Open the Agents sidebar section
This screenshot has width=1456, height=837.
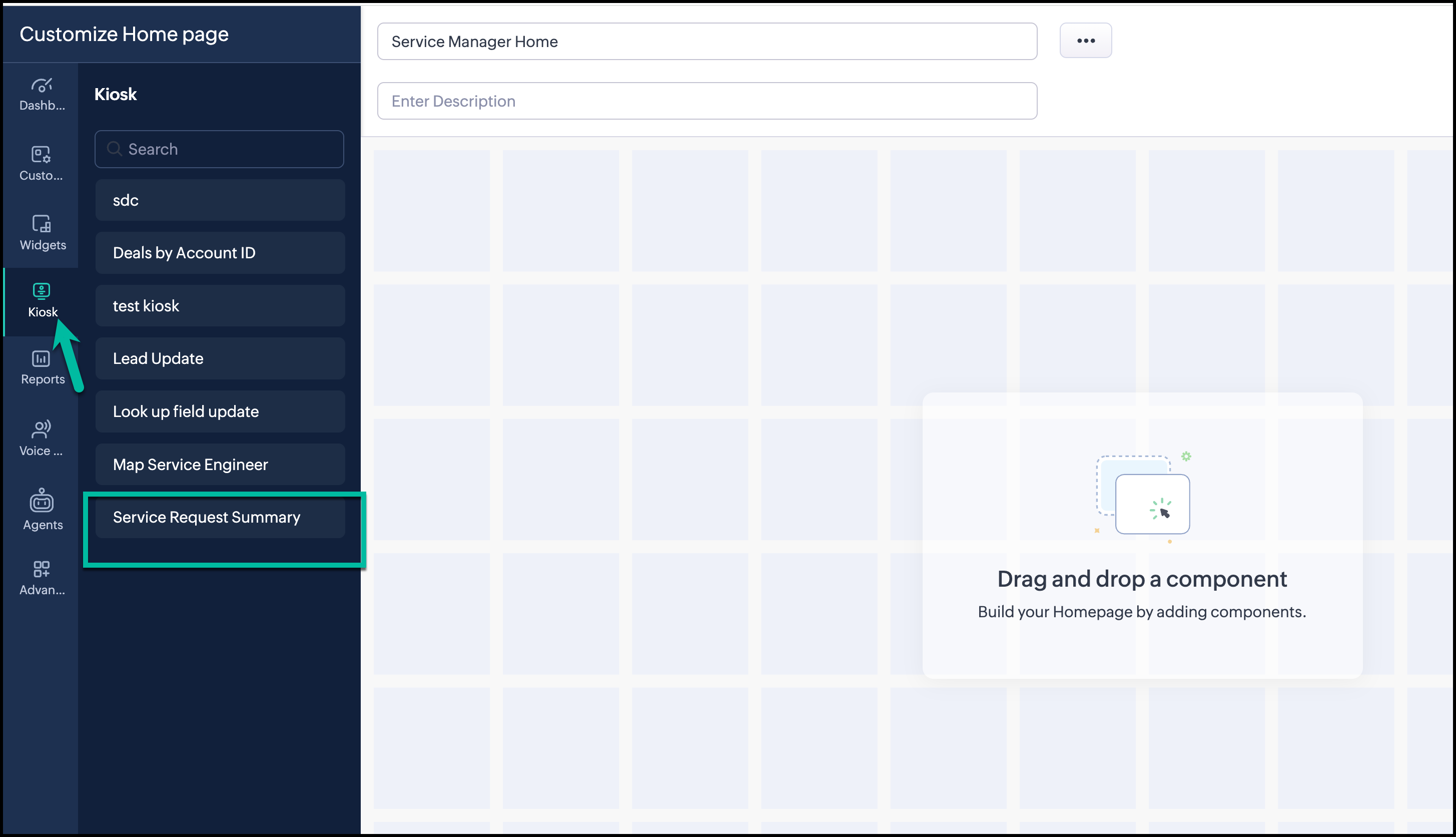(x=42, y=510)
